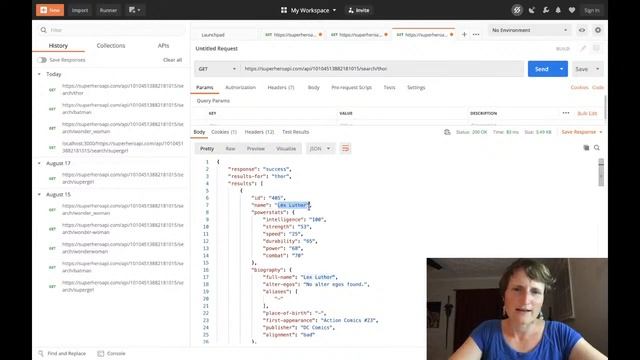This screenshot has height=360, width=640.
Task: Switch to response Cookies (1) tab
Action: tap(224, 132)
